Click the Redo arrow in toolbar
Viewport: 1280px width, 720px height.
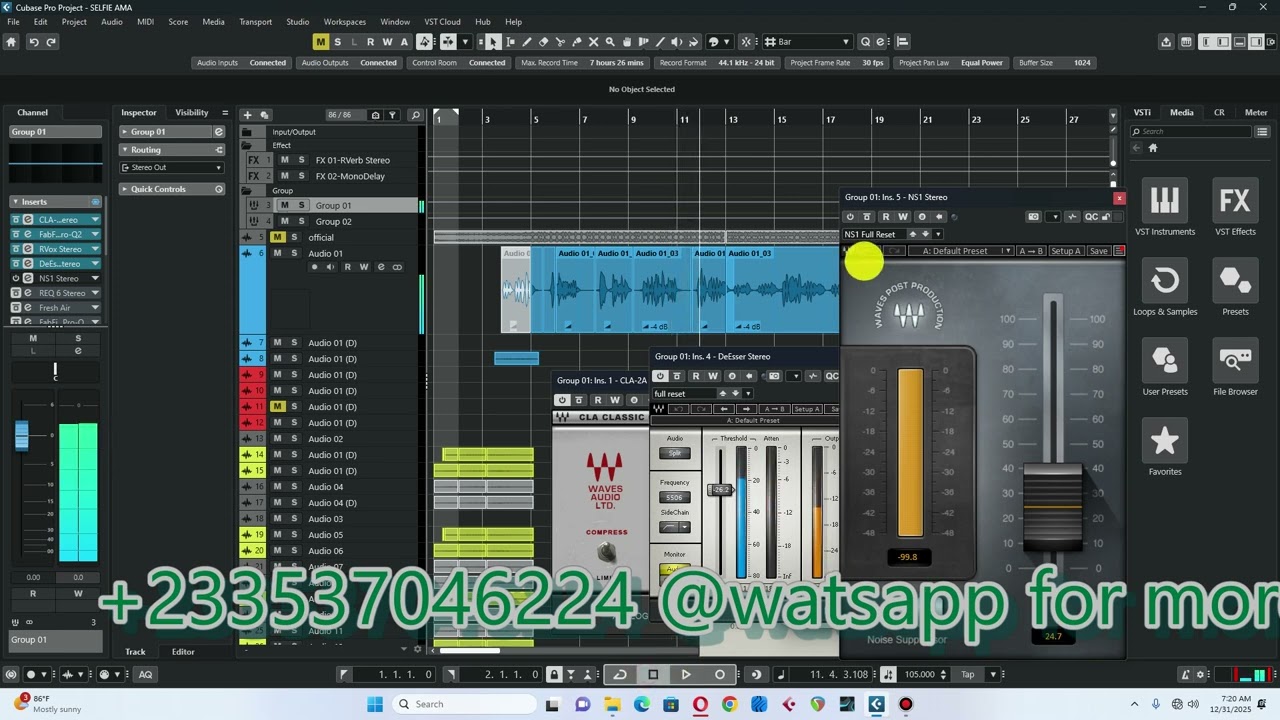(x=51, y=42)
